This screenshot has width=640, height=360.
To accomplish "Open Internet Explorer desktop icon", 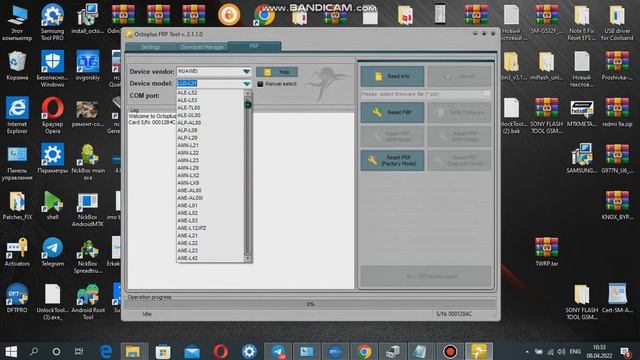I will [17, 115].
